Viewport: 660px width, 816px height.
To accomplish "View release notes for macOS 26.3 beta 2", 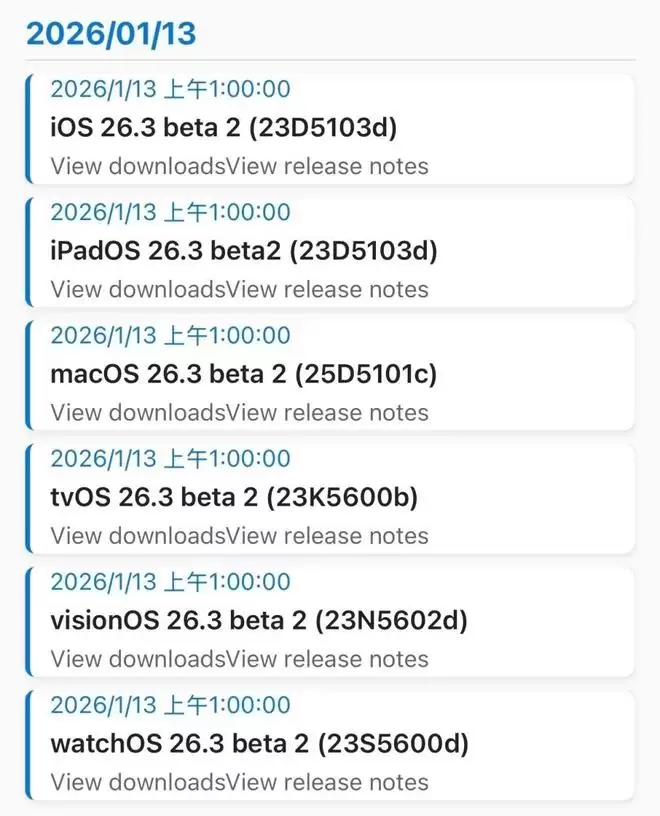I will [328, 412].
